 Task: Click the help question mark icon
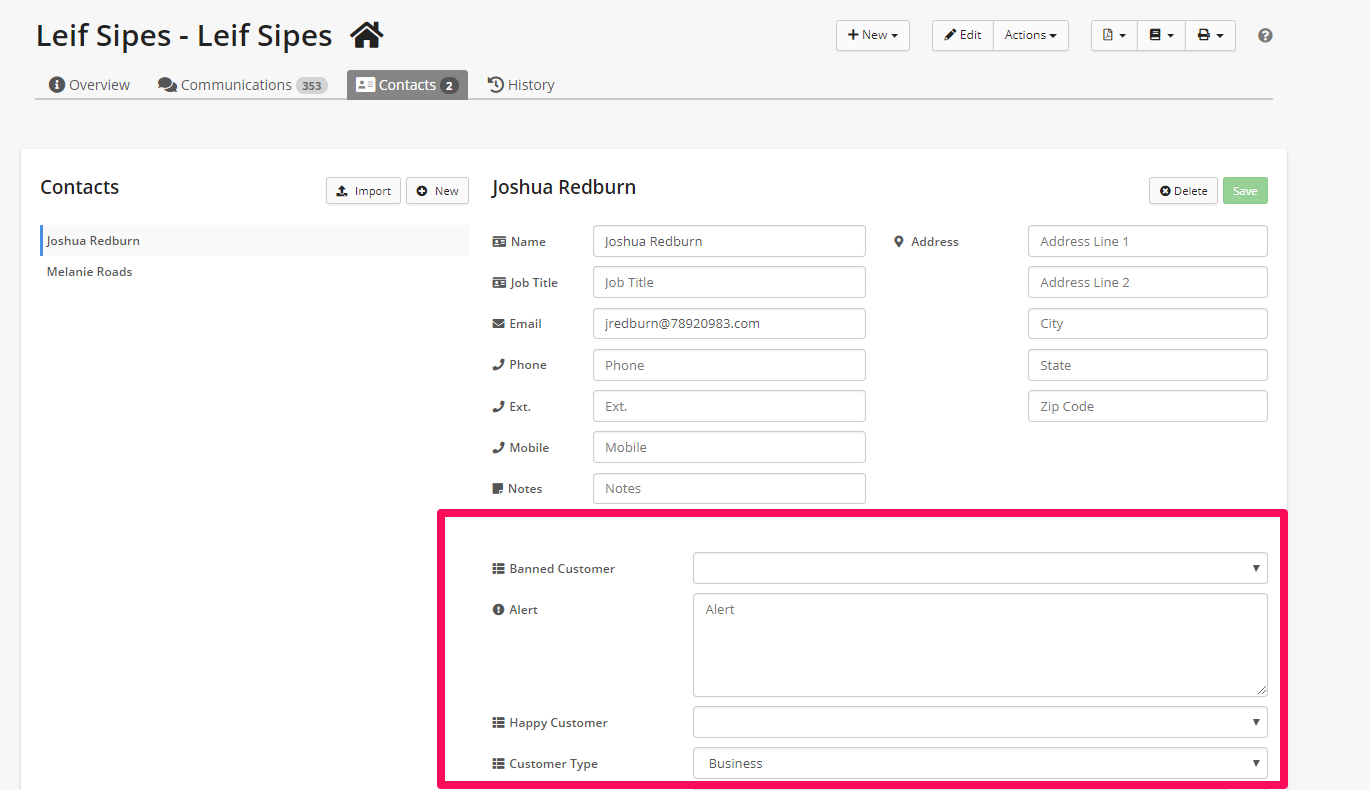pos(1265,36)
